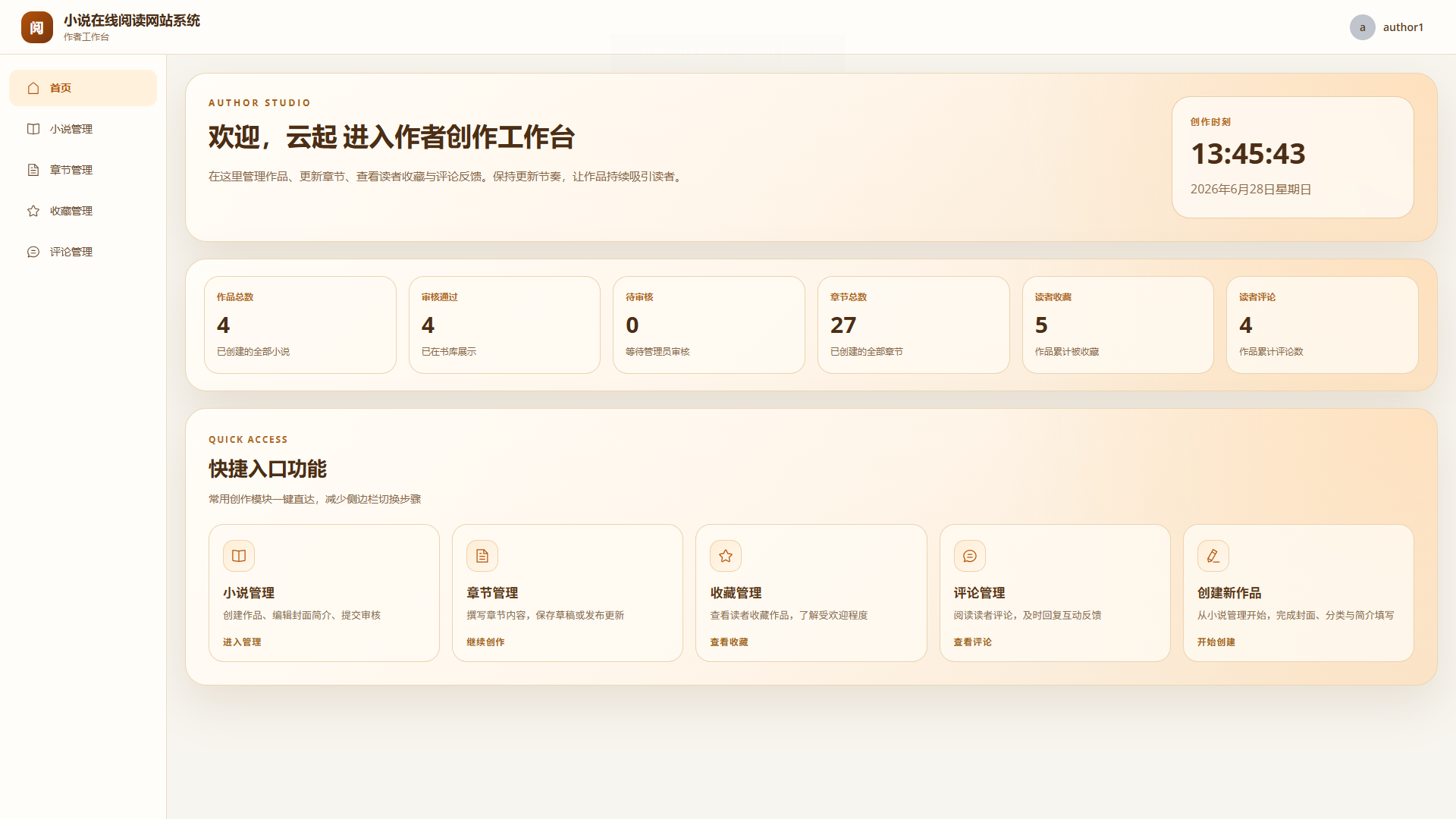Click the 继续创作 link
Image resolution: width=1456 pixels, height=819 pixels.
(485, 642)
